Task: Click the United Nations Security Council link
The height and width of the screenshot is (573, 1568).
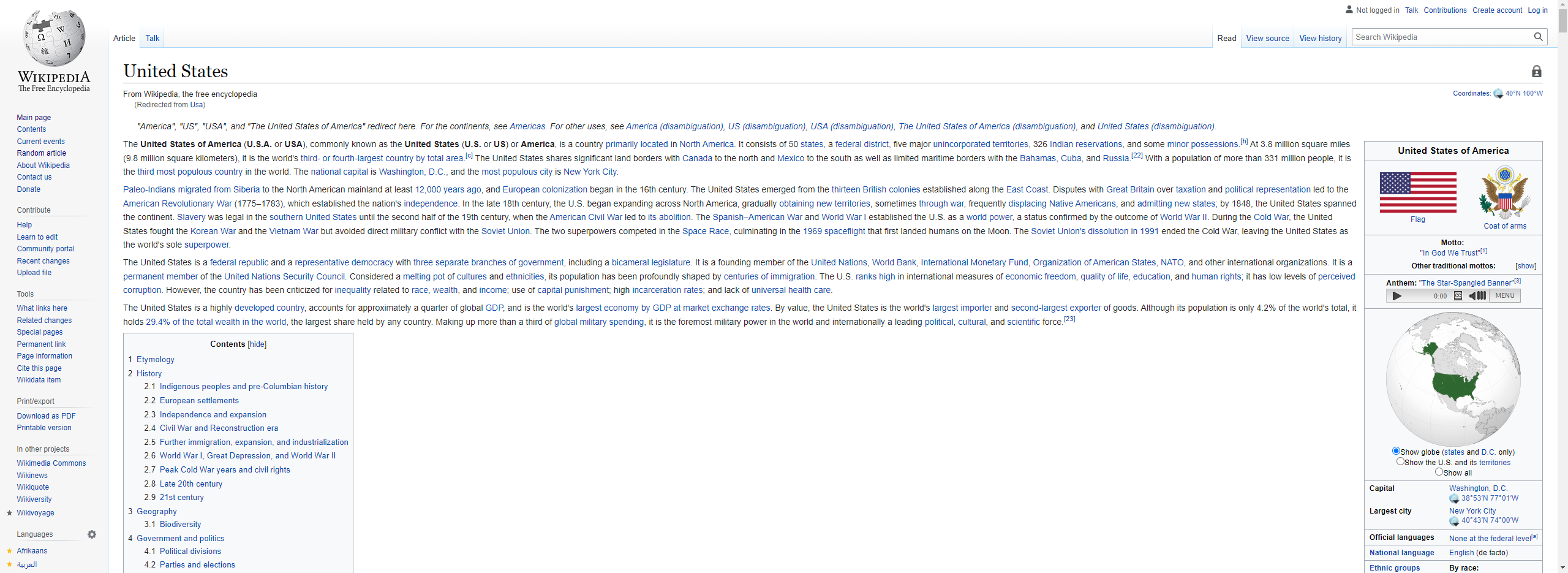Action: (x=285, y=277)
